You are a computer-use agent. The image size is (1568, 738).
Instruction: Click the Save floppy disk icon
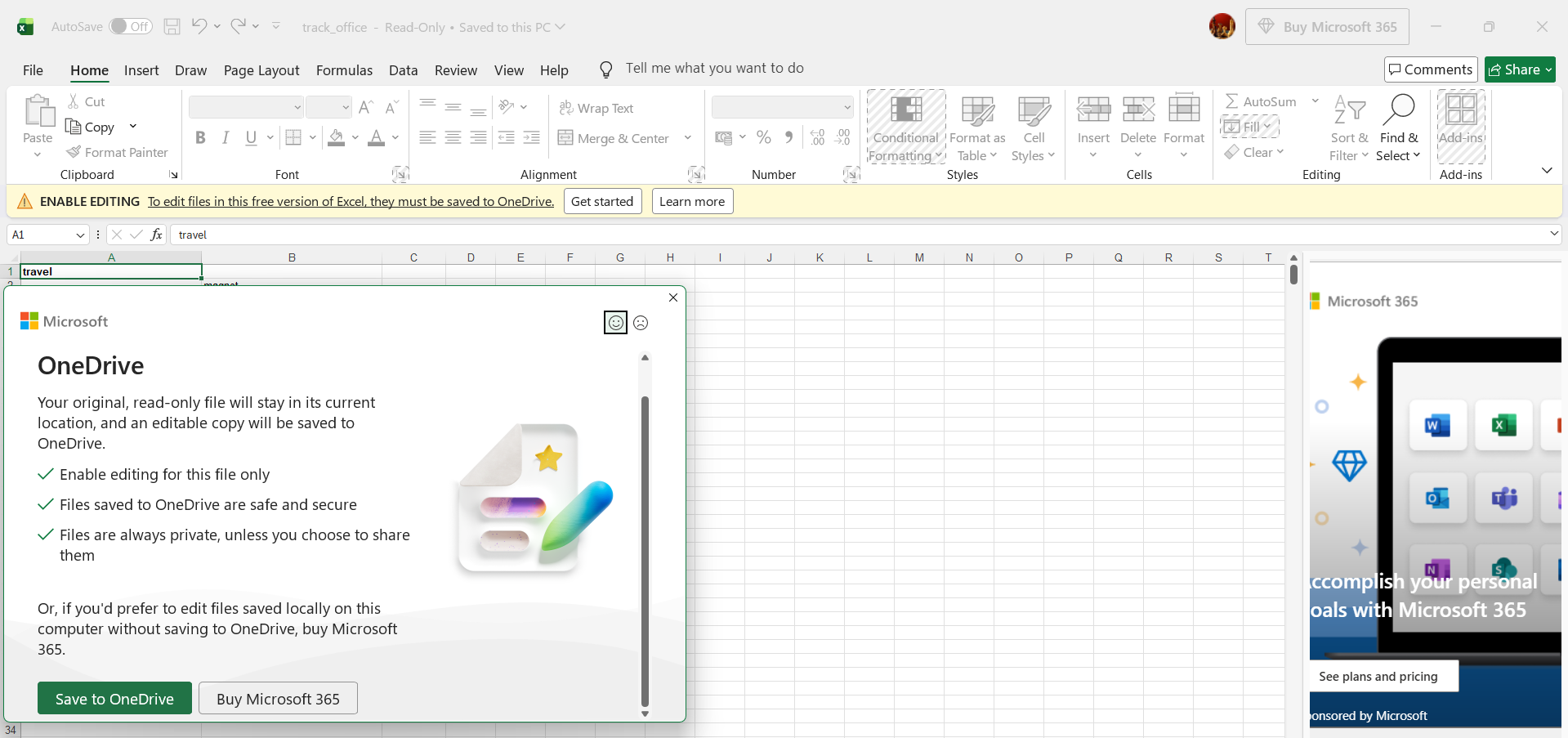172,26
